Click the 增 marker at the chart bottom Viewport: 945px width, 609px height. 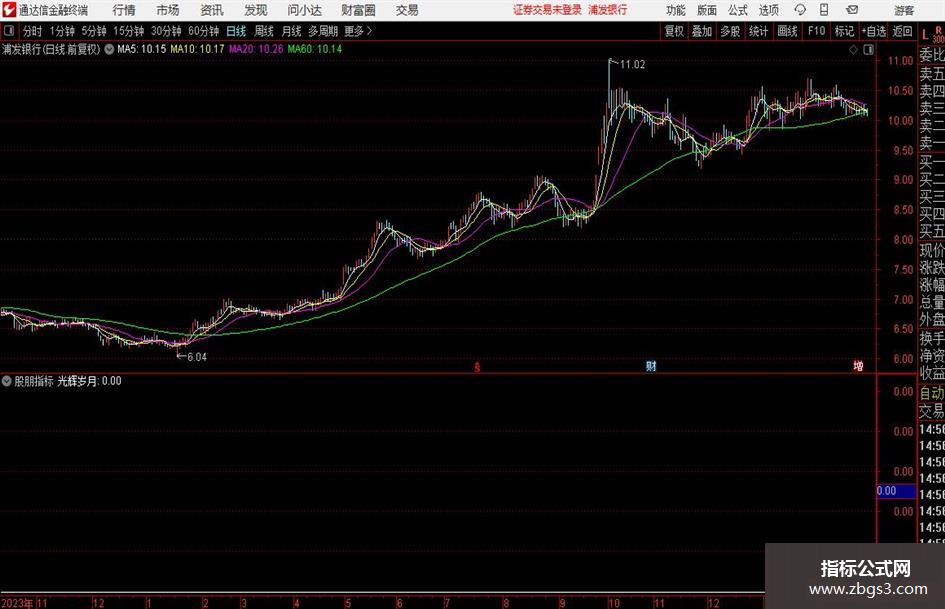click(x=858, y=366)
